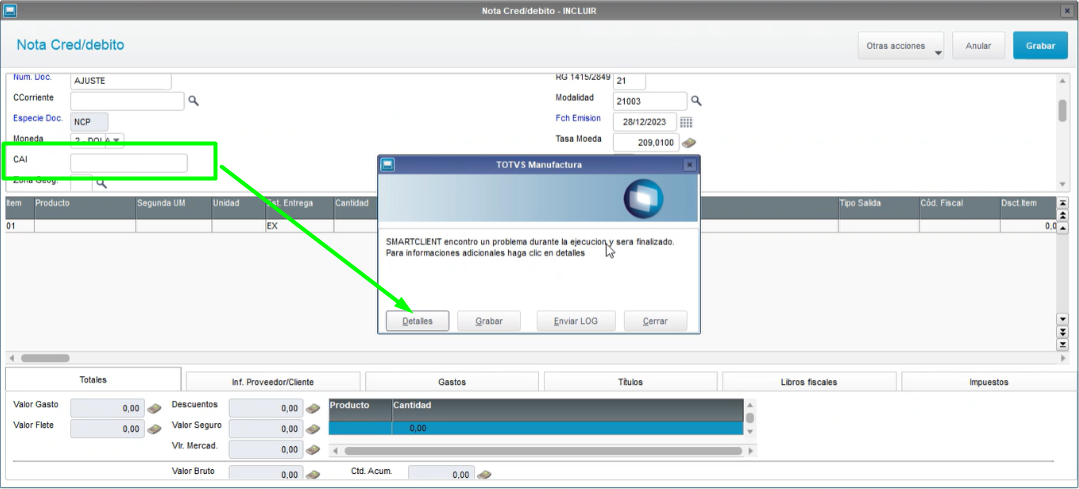The image size is (1079, 489).
Task: Open the CCorriente search magnifier icon
Action: [x=193, y=101]
